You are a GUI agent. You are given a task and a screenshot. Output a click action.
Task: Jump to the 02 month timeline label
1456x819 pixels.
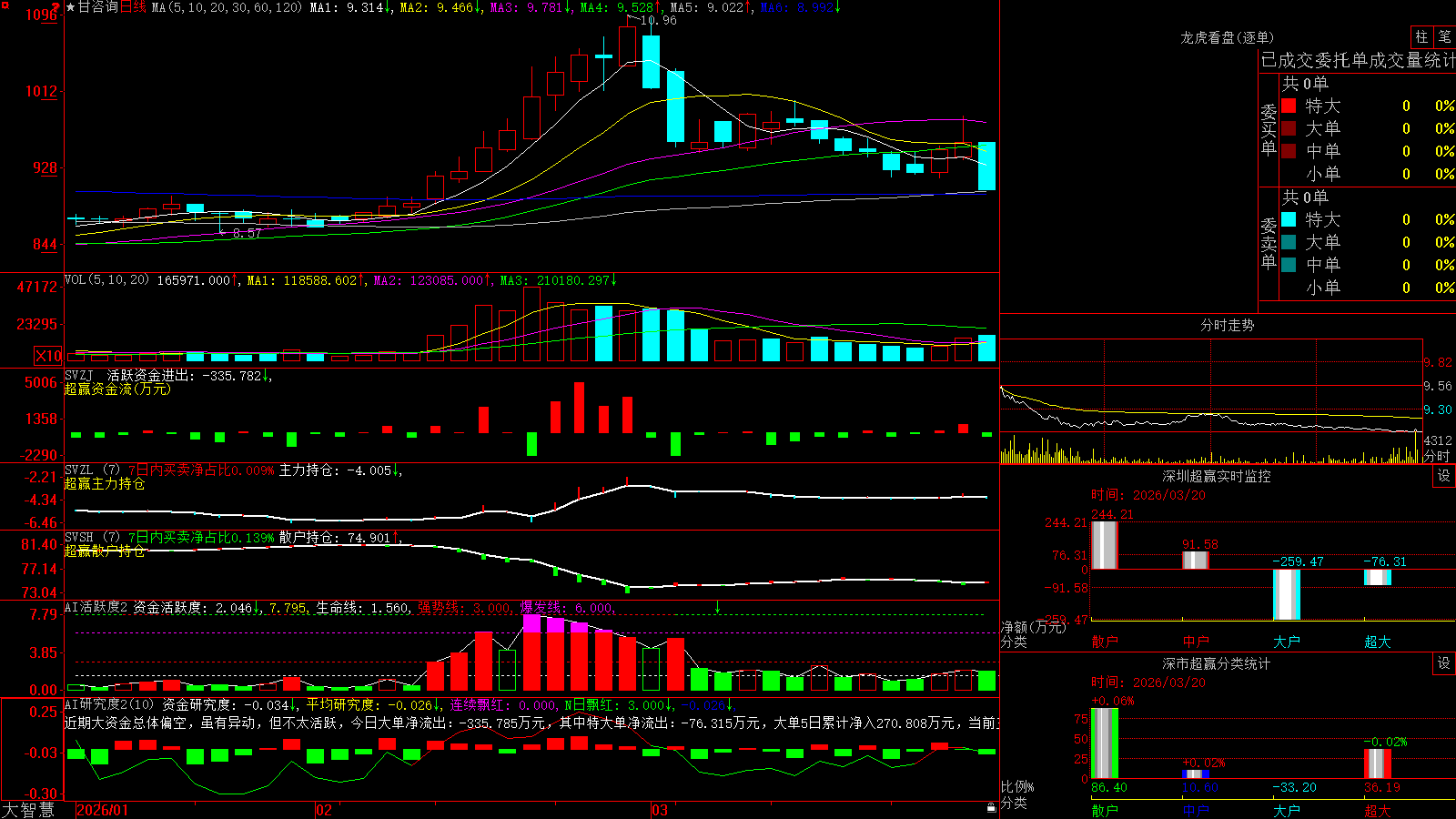pyautogui.click(x=324, y=810)
